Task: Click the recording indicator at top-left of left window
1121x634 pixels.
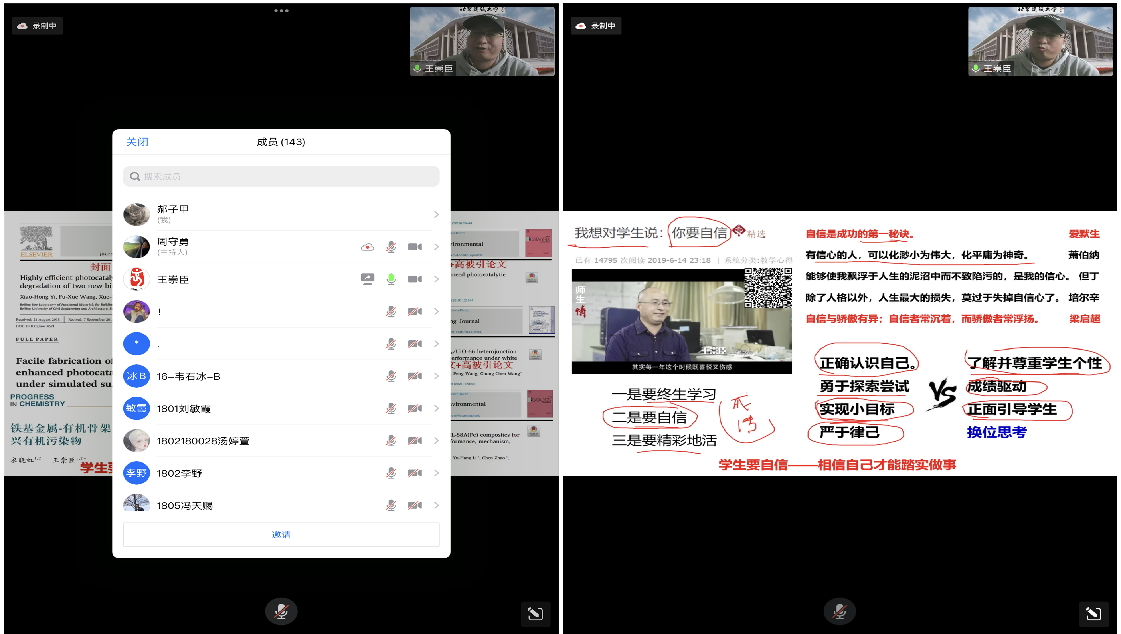Action: pyautogui.click(x=37, y=26)
